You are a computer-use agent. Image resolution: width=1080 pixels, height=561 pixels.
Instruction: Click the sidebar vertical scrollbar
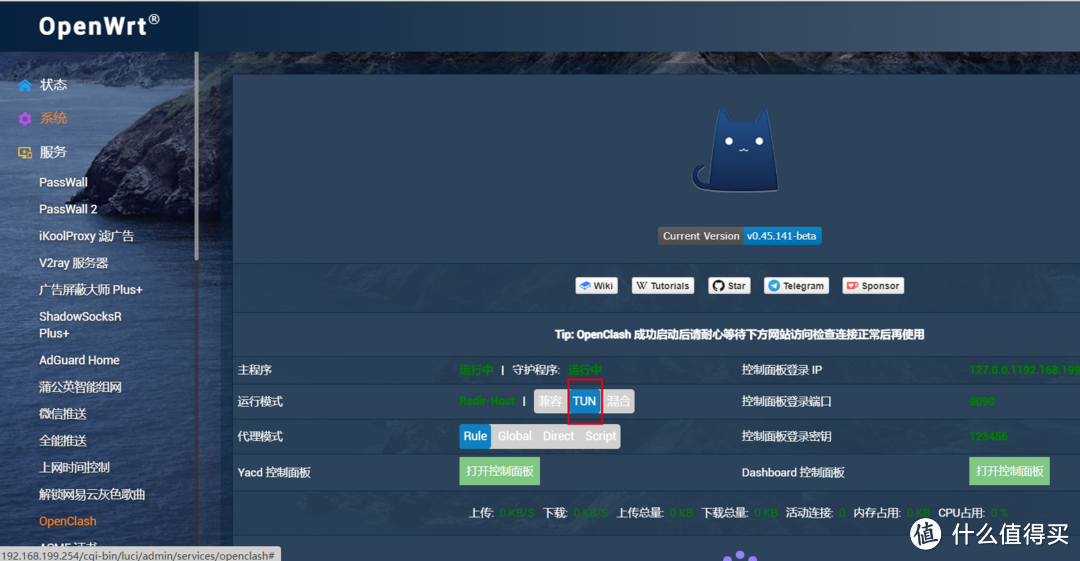[196, 157]
